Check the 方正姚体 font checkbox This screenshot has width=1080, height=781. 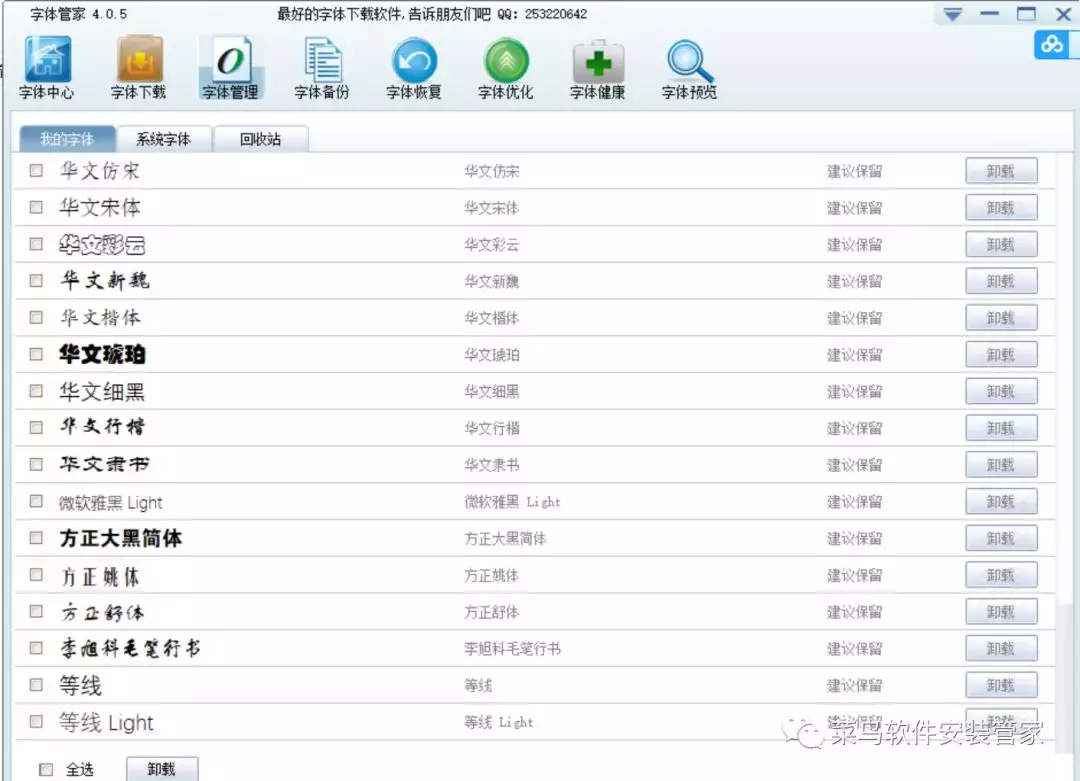click(35, 575)
